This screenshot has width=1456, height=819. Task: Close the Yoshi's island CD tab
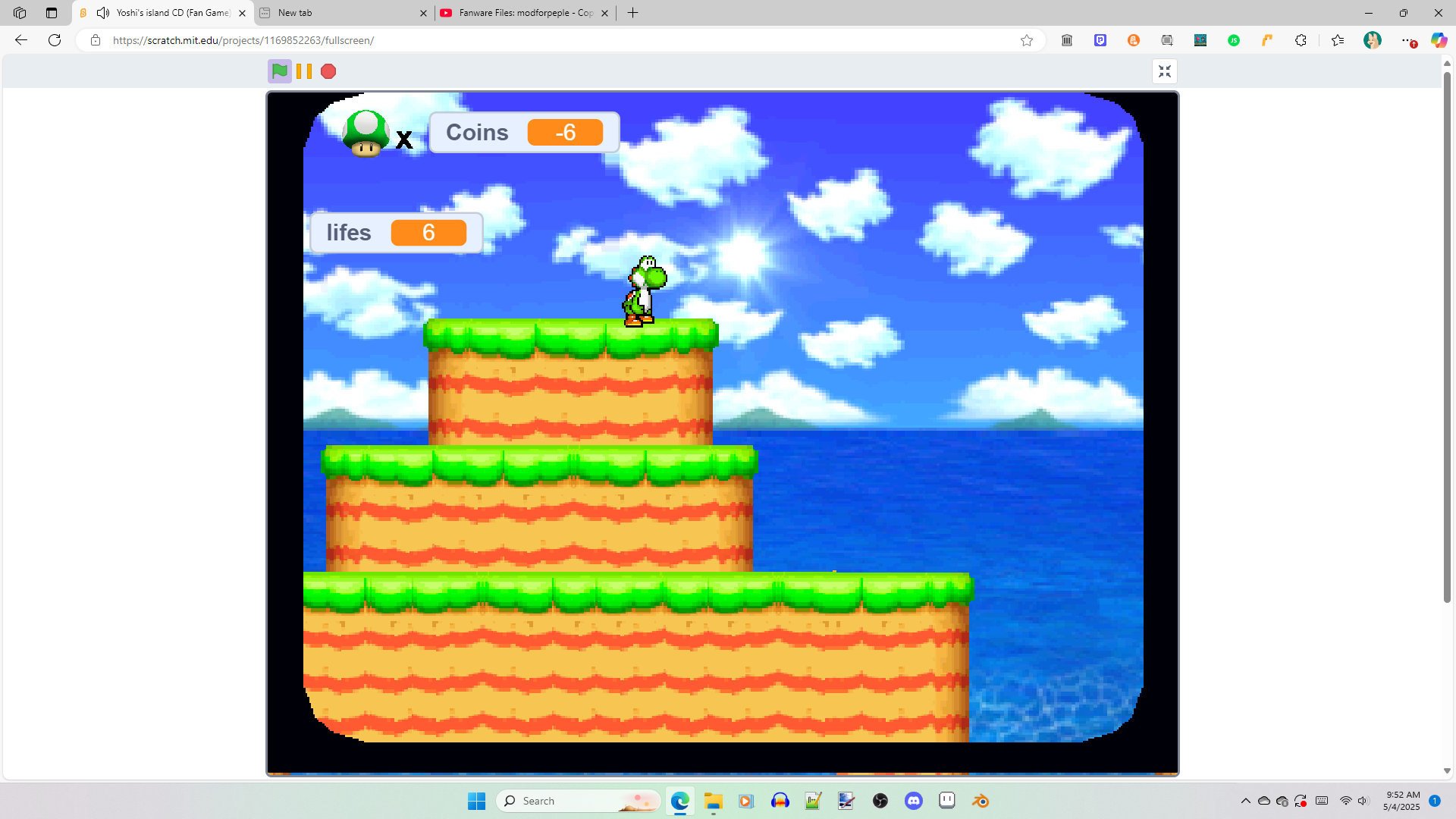click(x=243, y=13)
